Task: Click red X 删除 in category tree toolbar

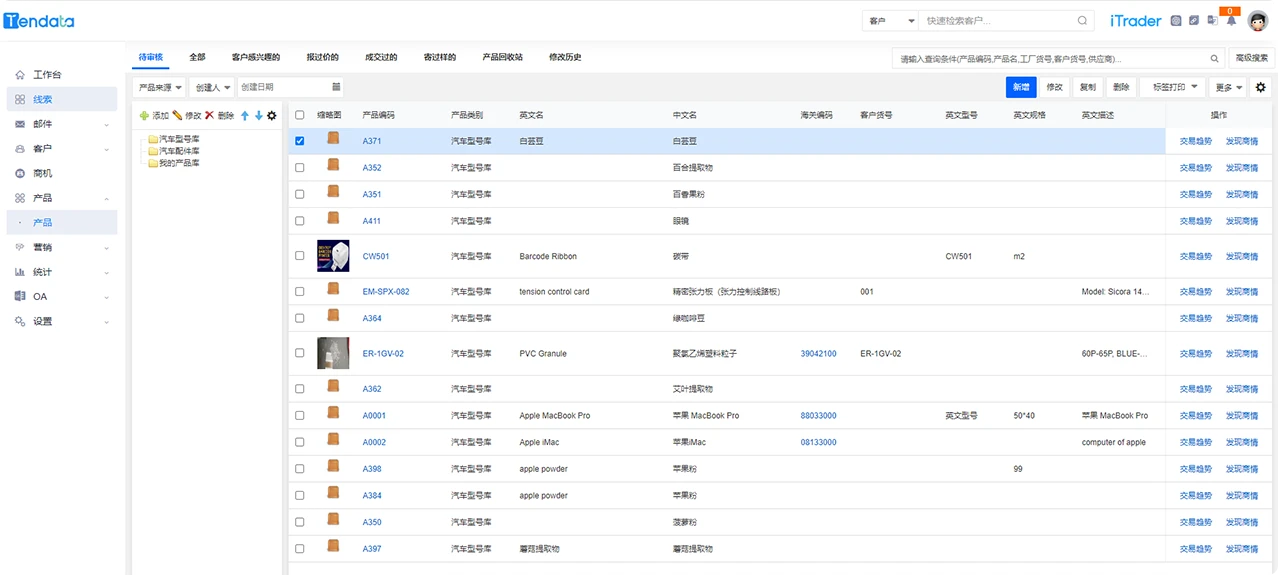Action: pos(219,116)
